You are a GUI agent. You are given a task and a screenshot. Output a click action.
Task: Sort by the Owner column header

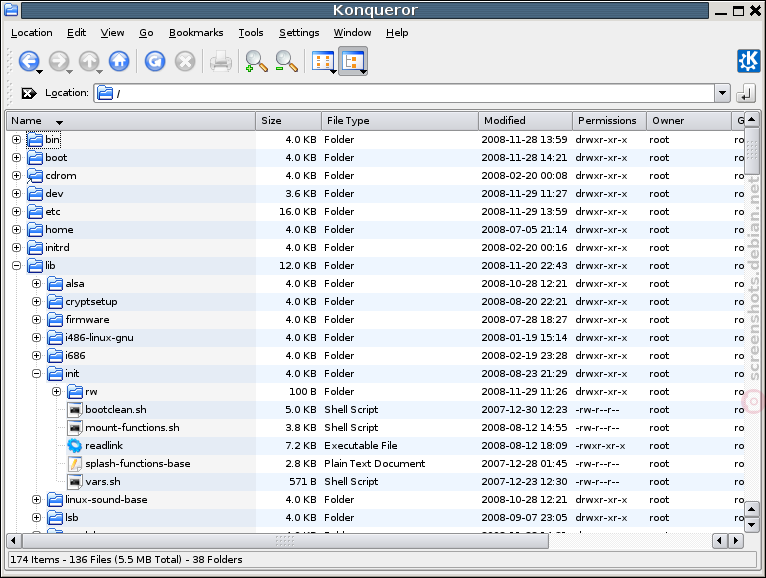point(688,121)
